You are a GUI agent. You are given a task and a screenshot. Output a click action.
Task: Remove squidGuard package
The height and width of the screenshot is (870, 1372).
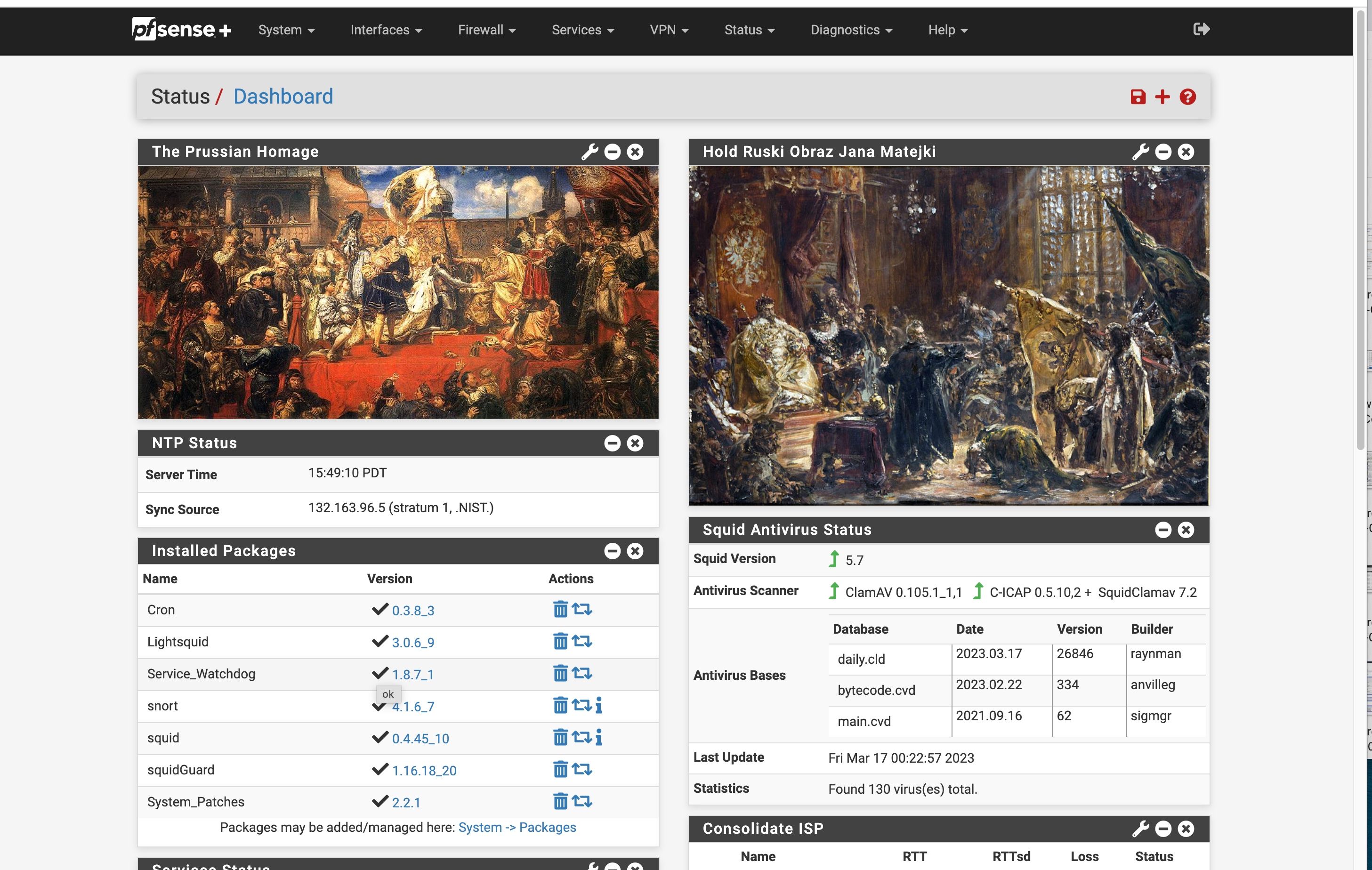click(x=561, y=769)
